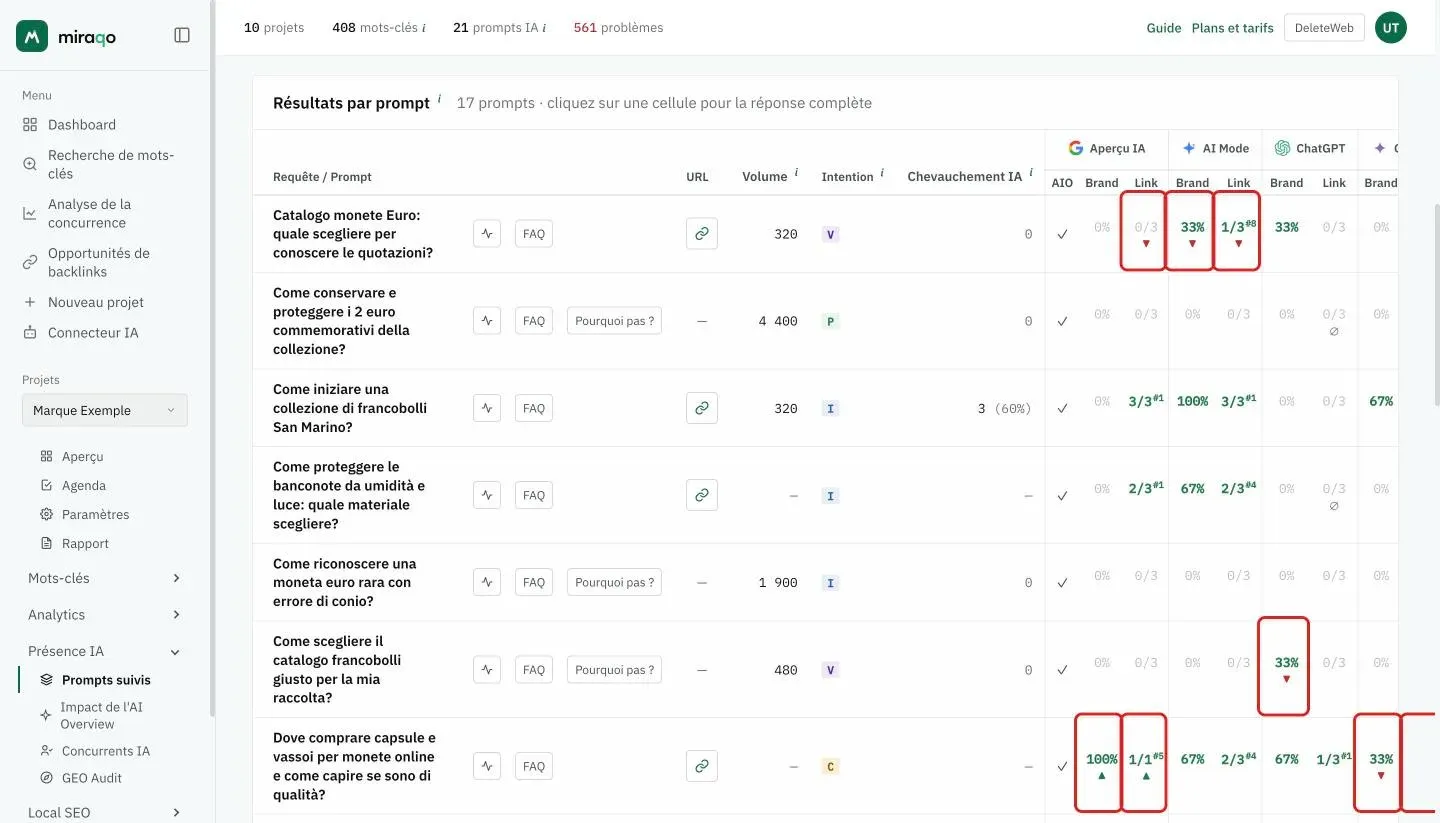Expand the Mots-clés sidebar section

click(x=105, y=578)
